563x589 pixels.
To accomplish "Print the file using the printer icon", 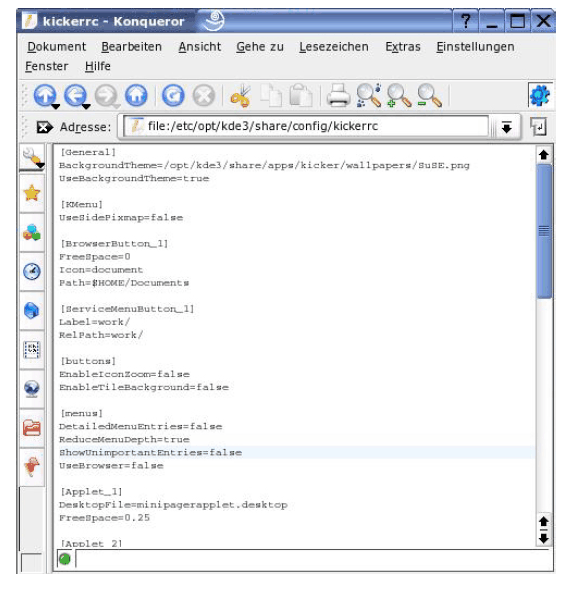I will (338, 95).
